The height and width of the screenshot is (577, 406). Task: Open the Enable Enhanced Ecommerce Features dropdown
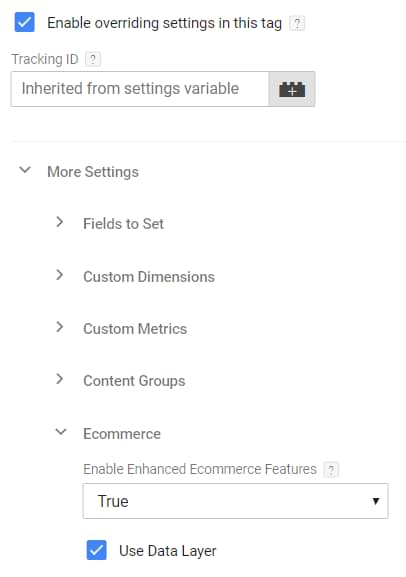[x=236, y=501]
